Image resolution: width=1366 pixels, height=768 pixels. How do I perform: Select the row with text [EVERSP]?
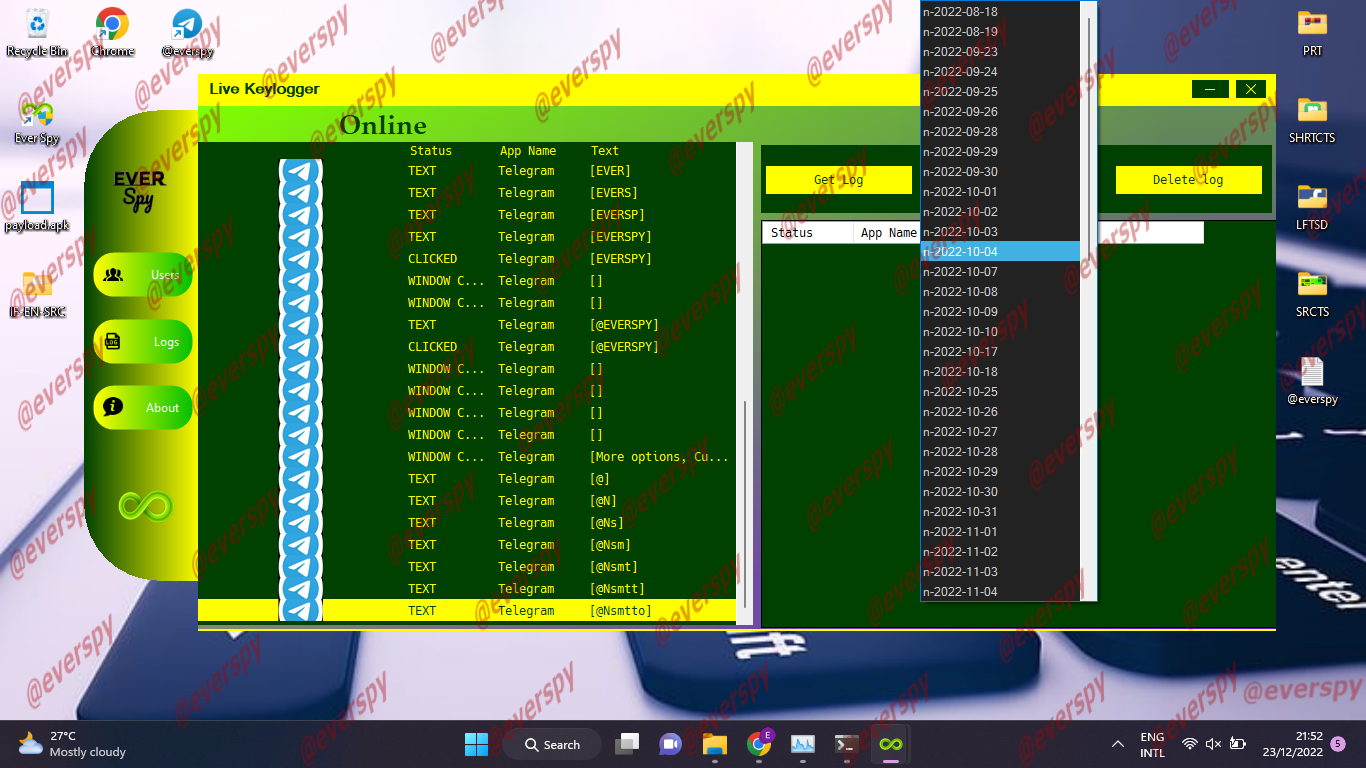tap(467, 215)
